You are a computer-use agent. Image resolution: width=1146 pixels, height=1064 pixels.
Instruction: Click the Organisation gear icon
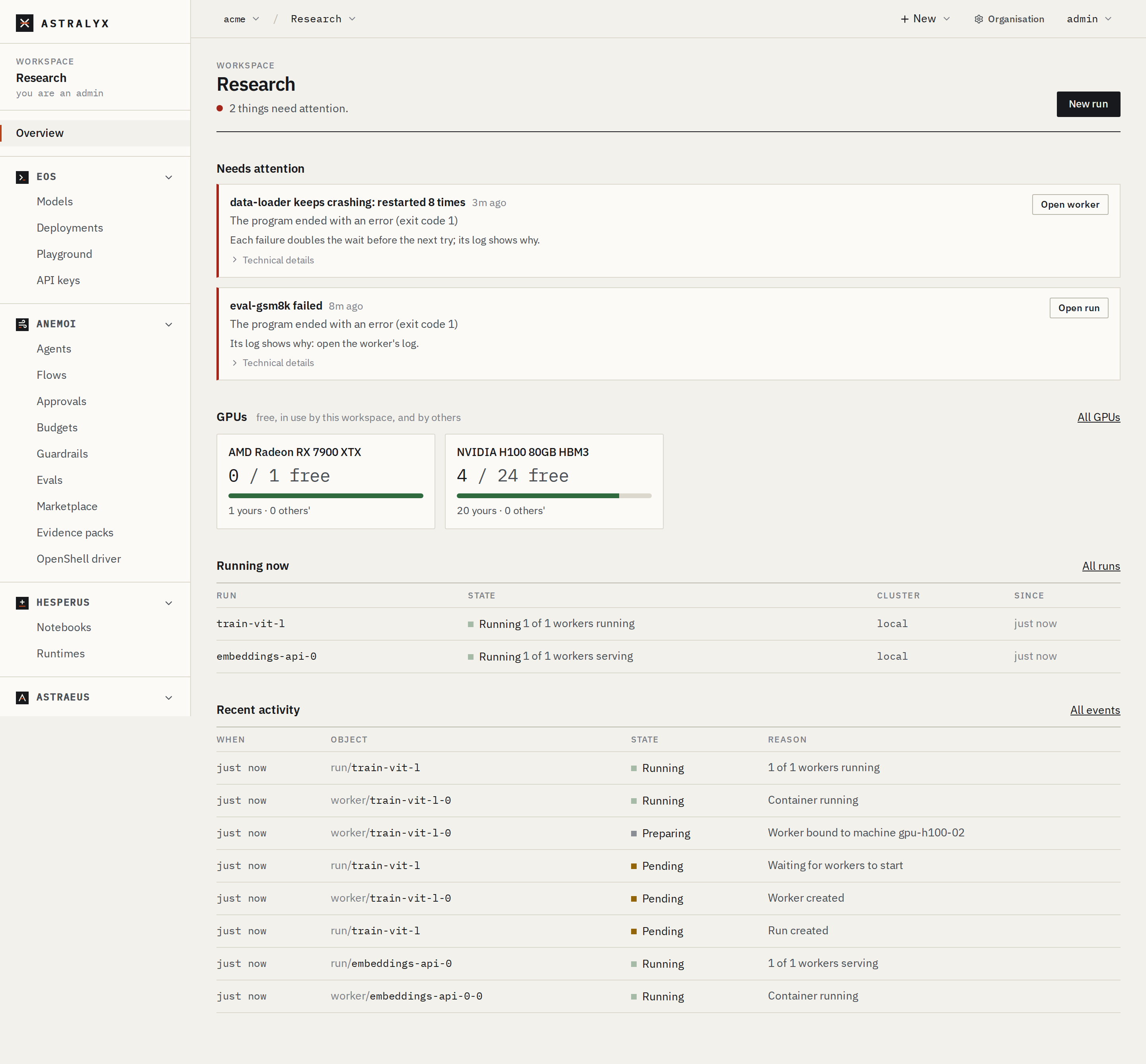tap(978, 19)
